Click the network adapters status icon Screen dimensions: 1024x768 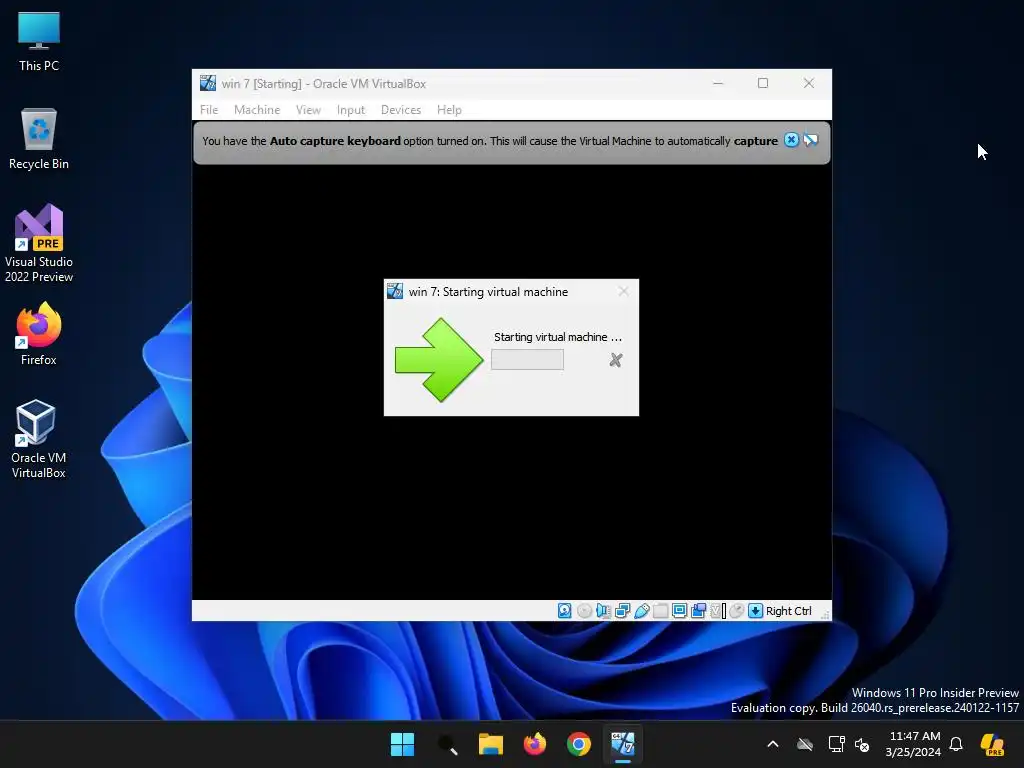(x=622, y=611)
